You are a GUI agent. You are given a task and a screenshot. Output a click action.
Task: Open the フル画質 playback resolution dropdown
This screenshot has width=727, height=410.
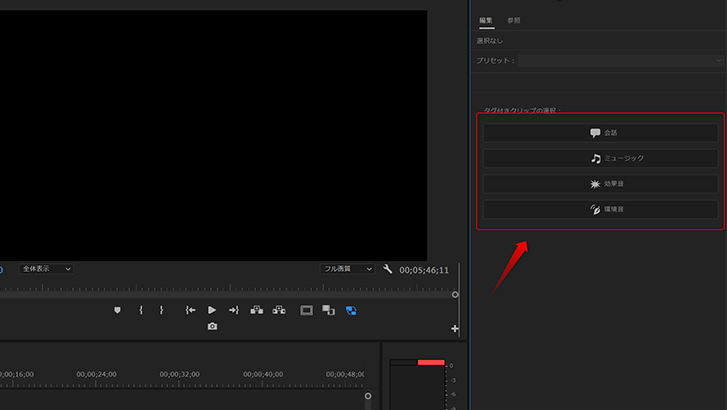point(347,269)
